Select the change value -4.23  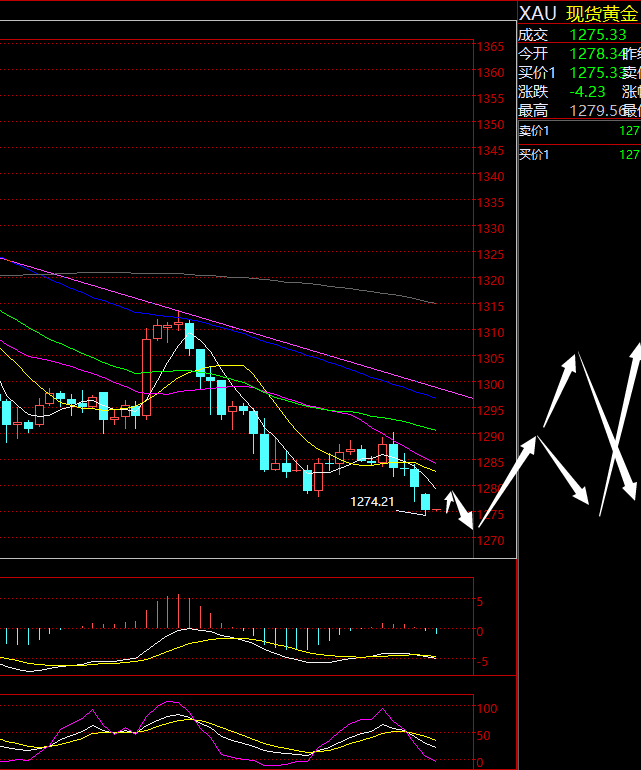[x=587, y=92]
